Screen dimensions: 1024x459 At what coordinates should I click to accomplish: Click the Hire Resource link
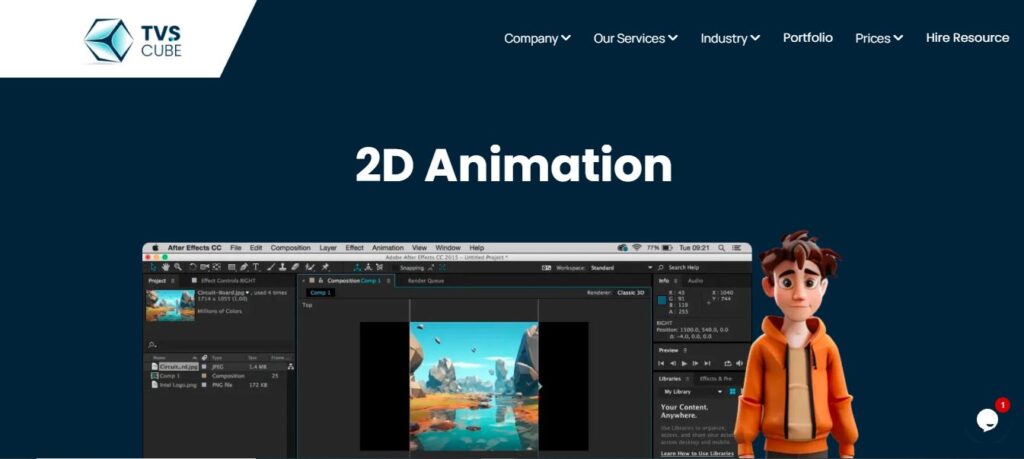pos(967,38)
